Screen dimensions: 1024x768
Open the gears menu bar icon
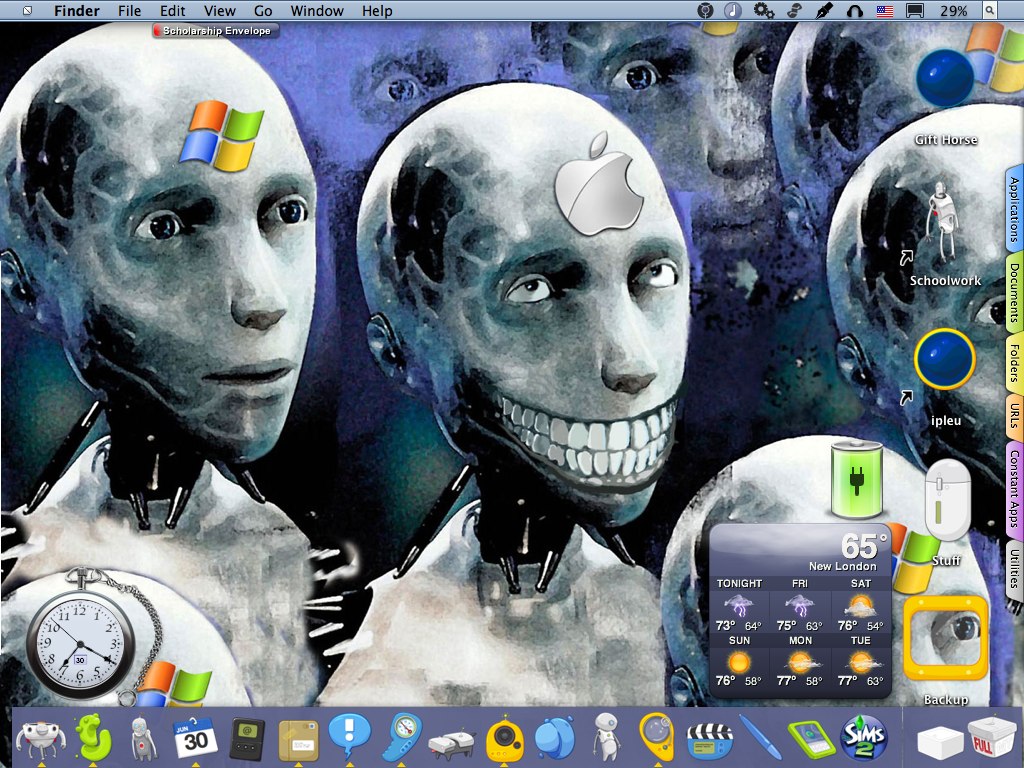click(x=763, y=10)
